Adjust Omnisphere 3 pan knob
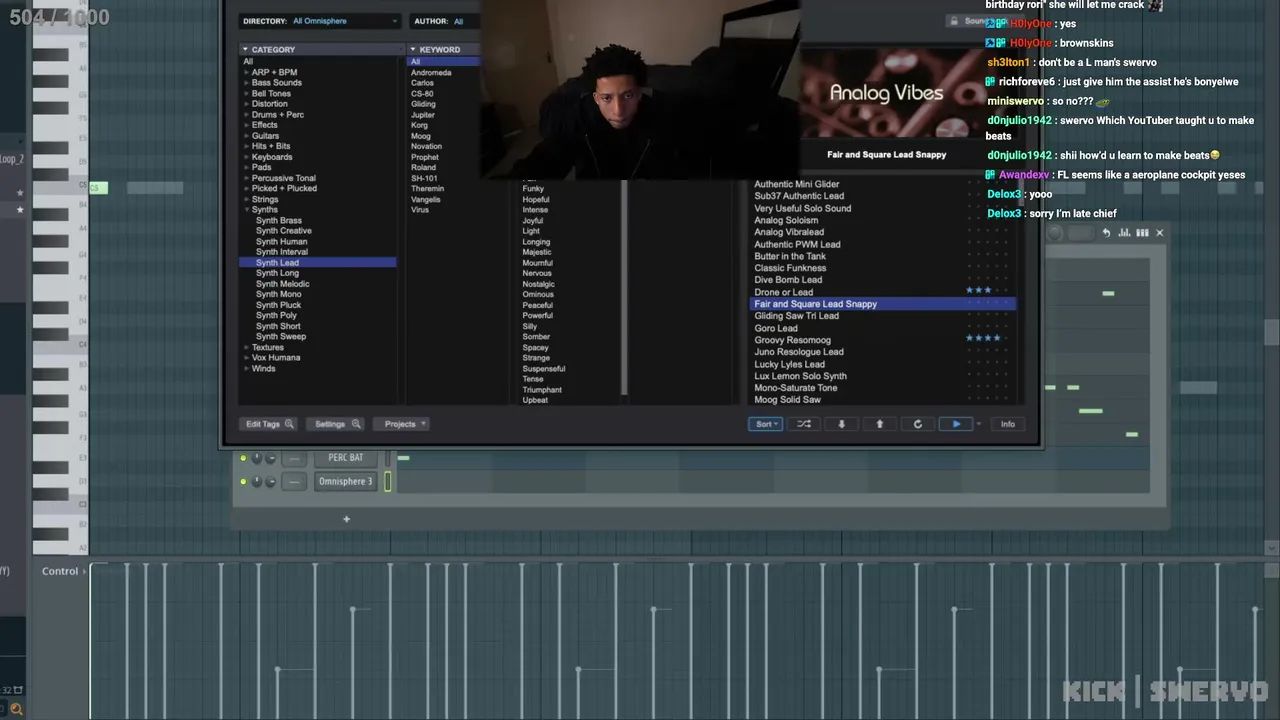This screenshot has height=720, width=1280. point(257,482)
